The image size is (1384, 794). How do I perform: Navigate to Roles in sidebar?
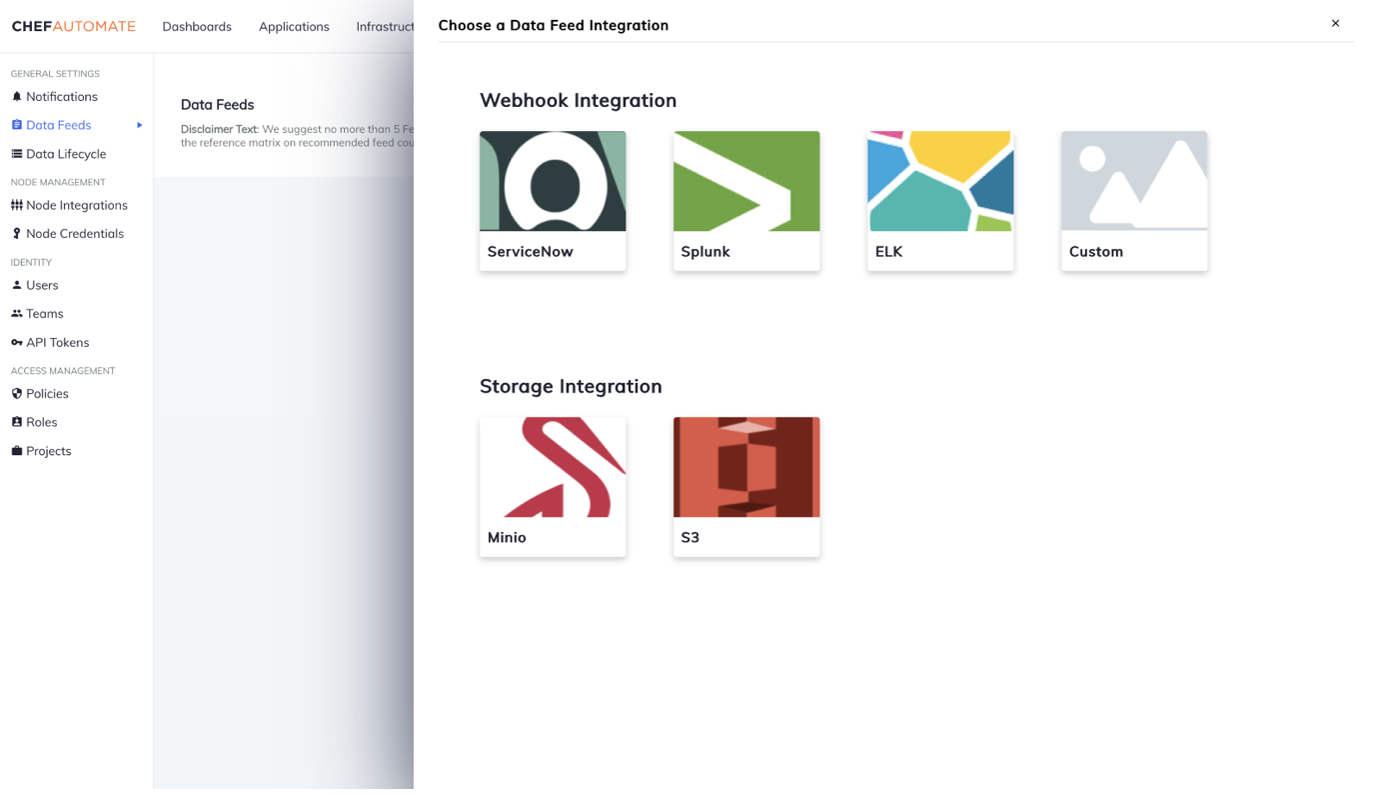pyautogui.click(x=41, y=422)
